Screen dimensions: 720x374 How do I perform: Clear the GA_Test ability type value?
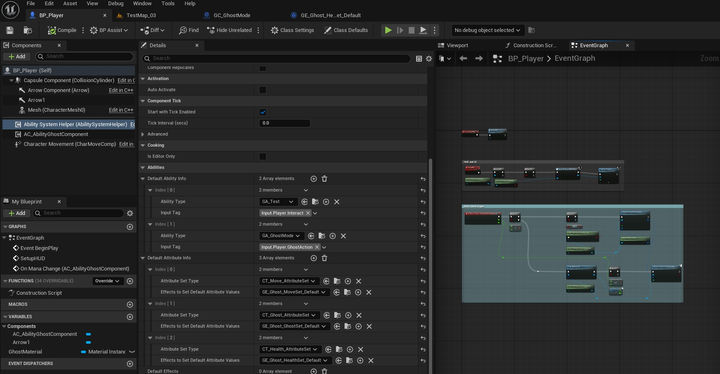pos(337,202)
